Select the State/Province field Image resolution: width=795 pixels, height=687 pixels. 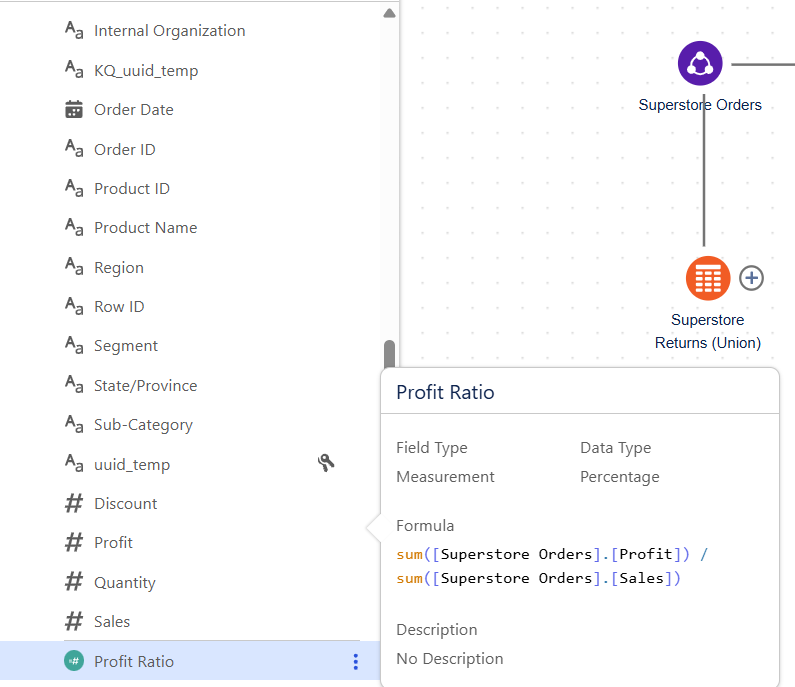click(x=146, y=386)
